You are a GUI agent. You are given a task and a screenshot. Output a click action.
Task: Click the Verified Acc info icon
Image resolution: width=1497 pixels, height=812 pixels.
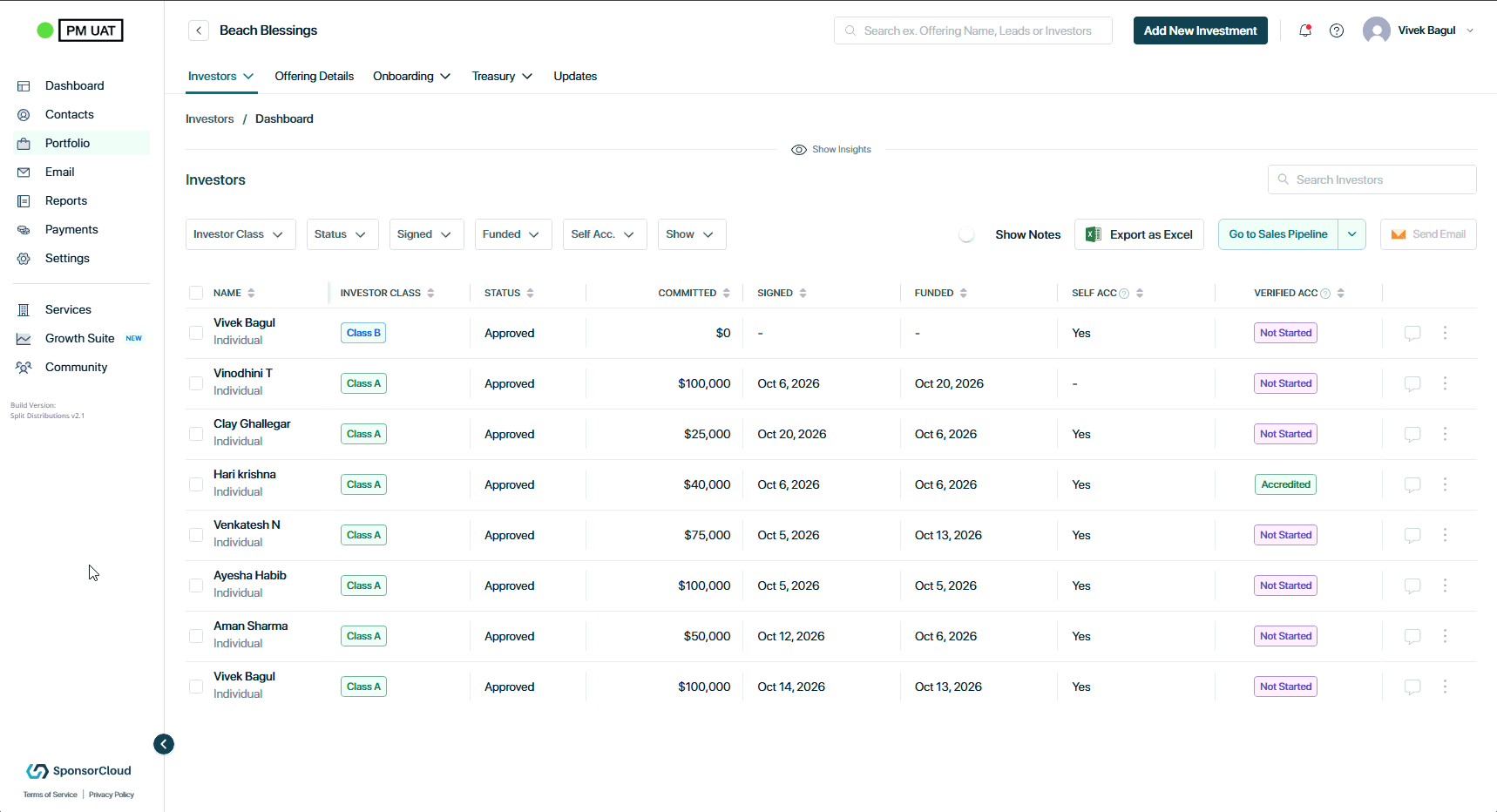(x=1325, y=294)
